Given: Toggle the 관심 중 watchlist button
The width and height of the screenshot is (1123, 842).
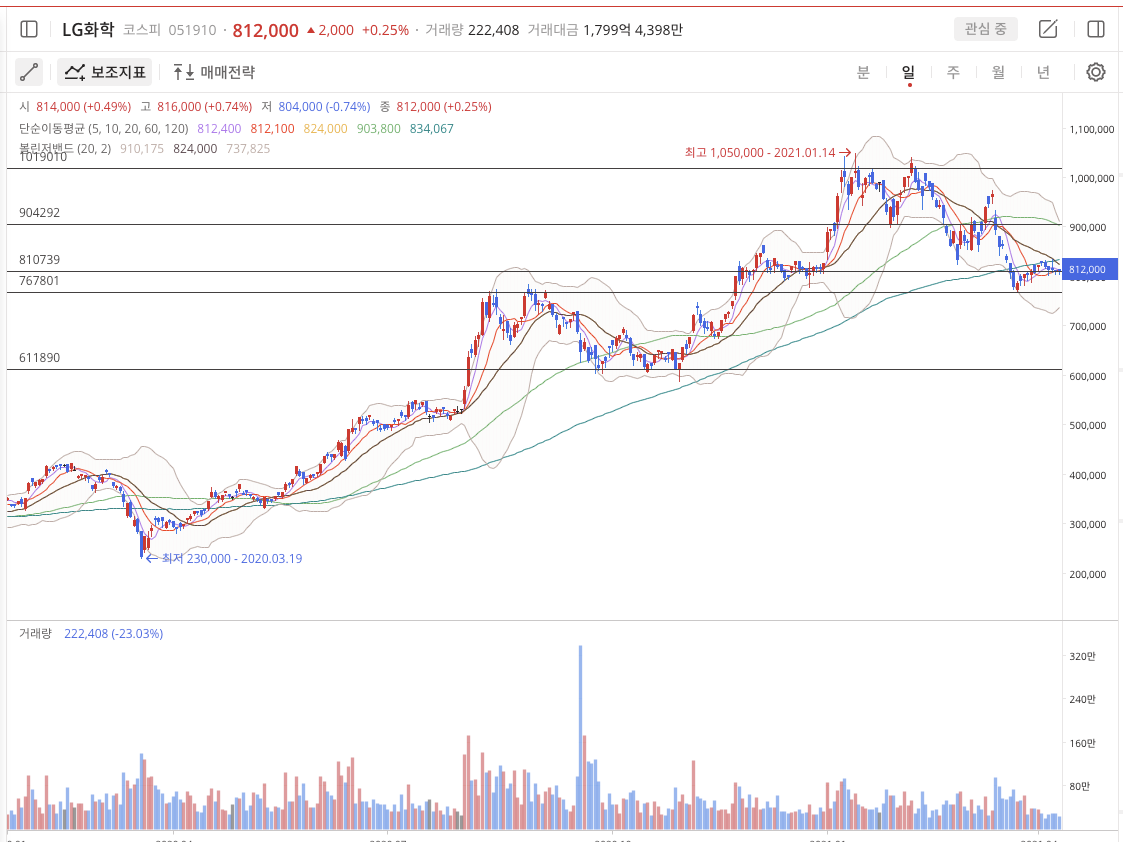Looking at the screenshot, I should 985,29.
